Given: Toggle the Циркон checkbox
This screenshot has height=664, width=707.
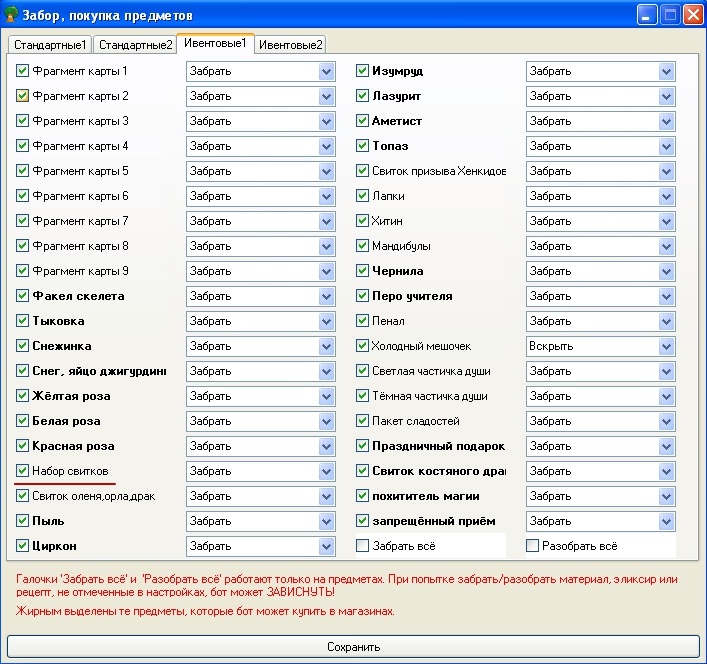Looking at the screenshot, I should (23, 546).
